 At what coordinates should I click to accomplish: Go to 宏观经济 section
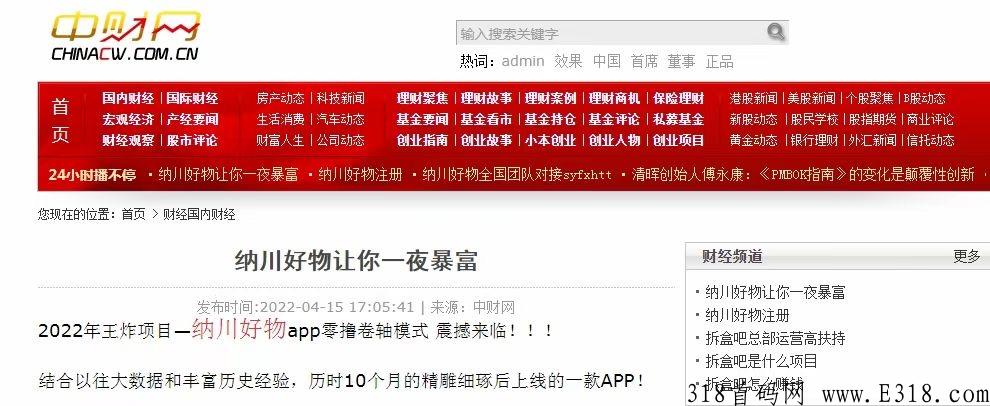(128, 119)
